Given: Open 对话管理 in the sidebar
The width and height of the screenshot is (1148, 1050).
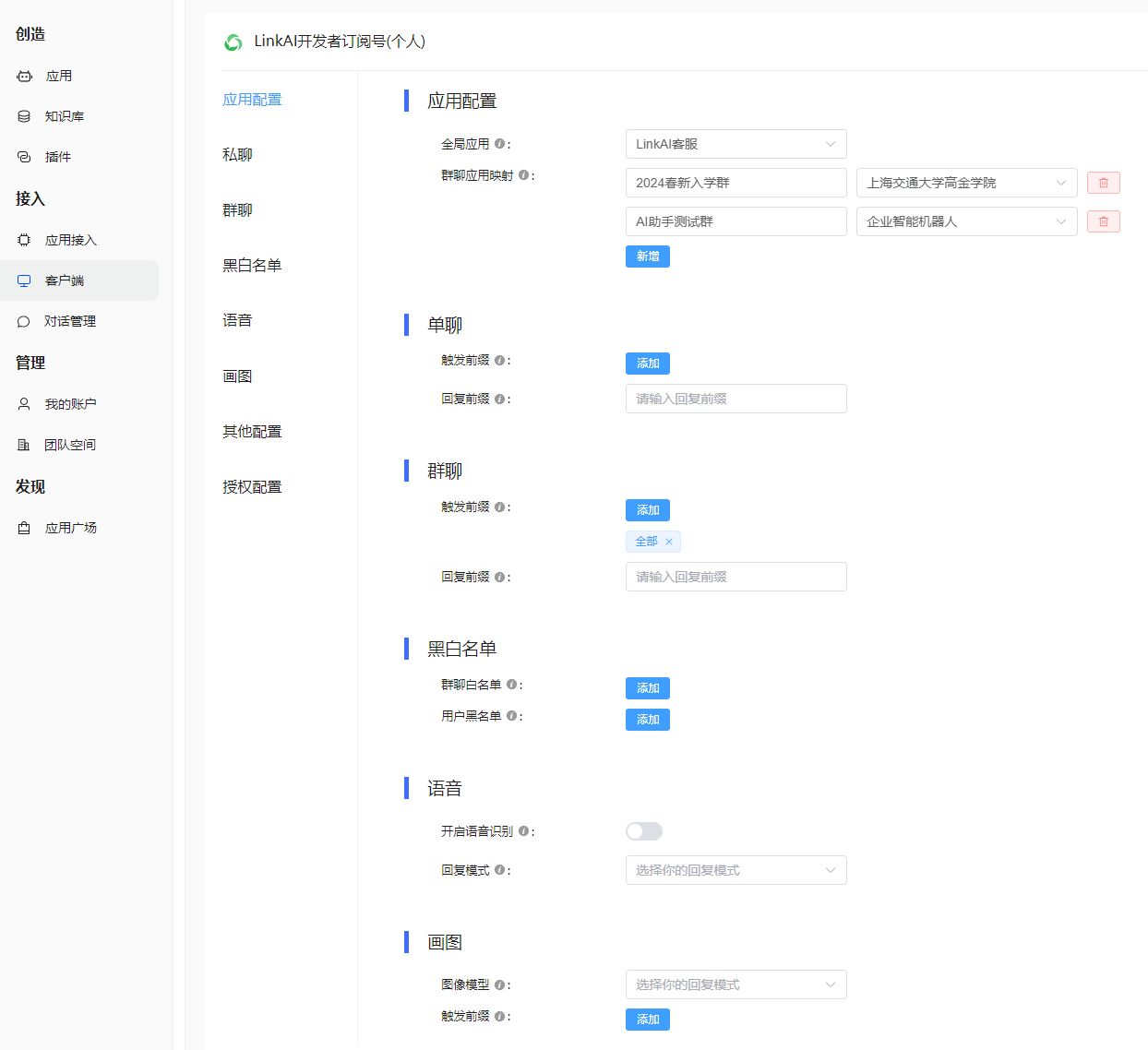Looking at the screenshot, I should coord(79,321).
